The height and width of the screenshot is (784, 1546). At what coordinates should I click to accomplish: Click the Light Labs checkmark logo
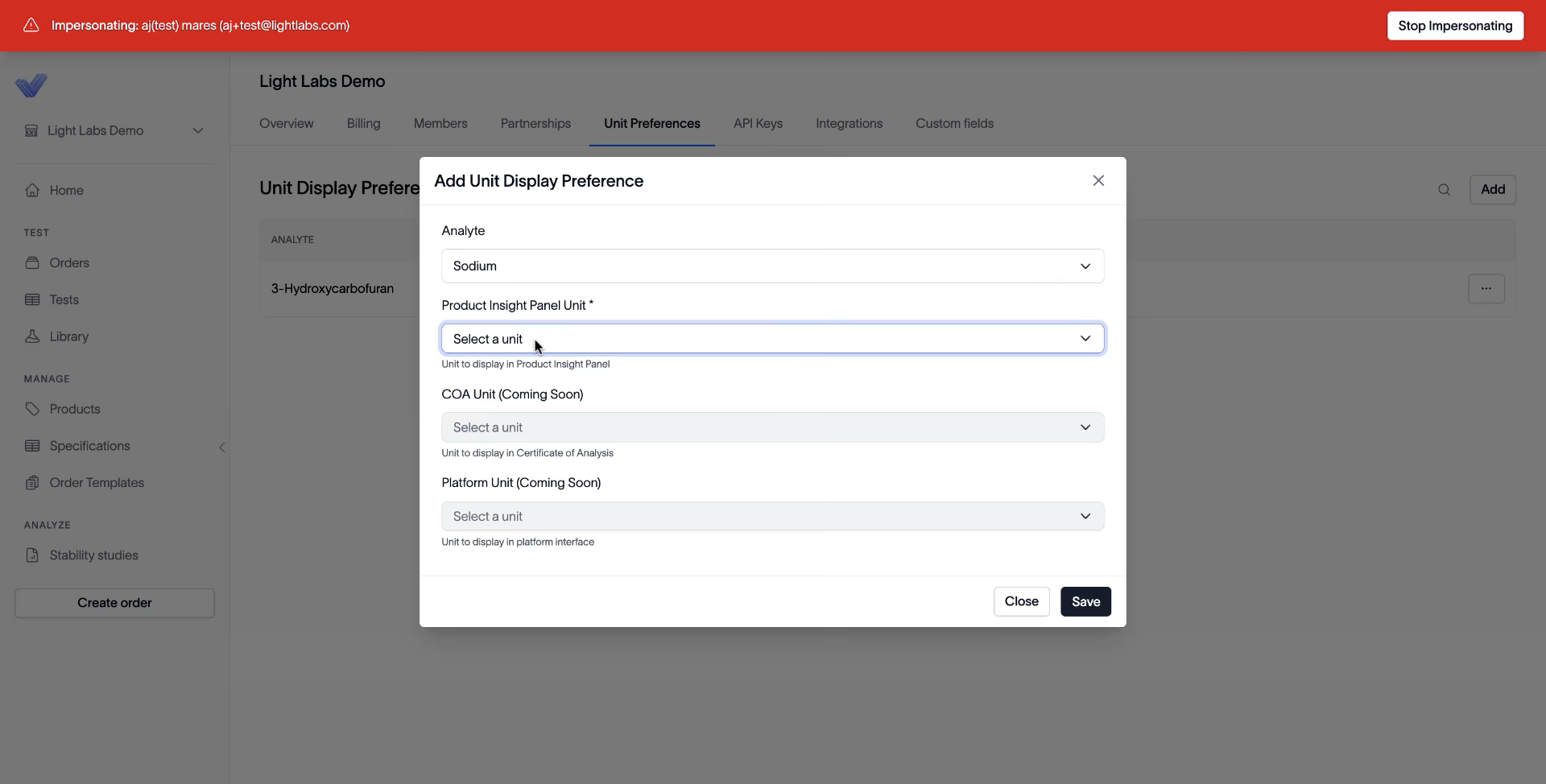tap(31, 85)
